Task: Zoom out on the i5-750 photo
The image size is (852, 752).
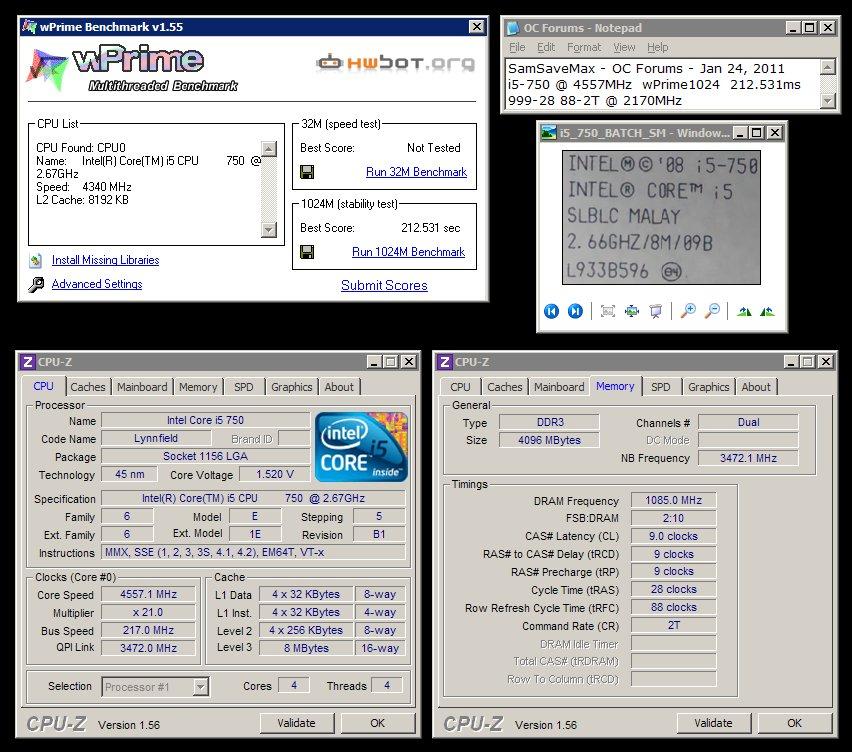Action: (712, 311)
